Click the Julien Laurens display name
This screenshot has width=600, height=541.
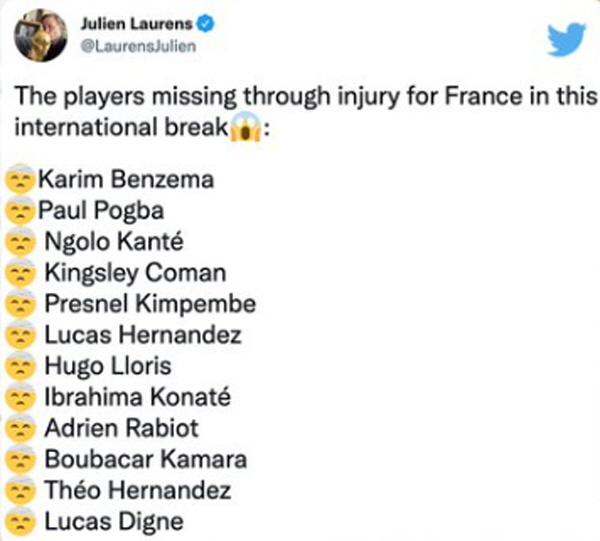point(136,24)
